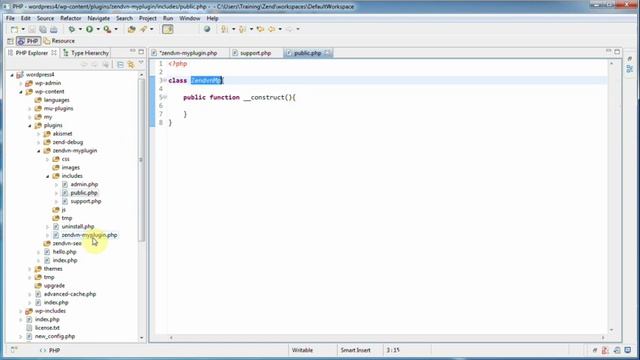The height and width of the screenshot is (360, 640).
Task: Select zendvn-myplugin.php in the explorer tree
Action: coord(89,235)
